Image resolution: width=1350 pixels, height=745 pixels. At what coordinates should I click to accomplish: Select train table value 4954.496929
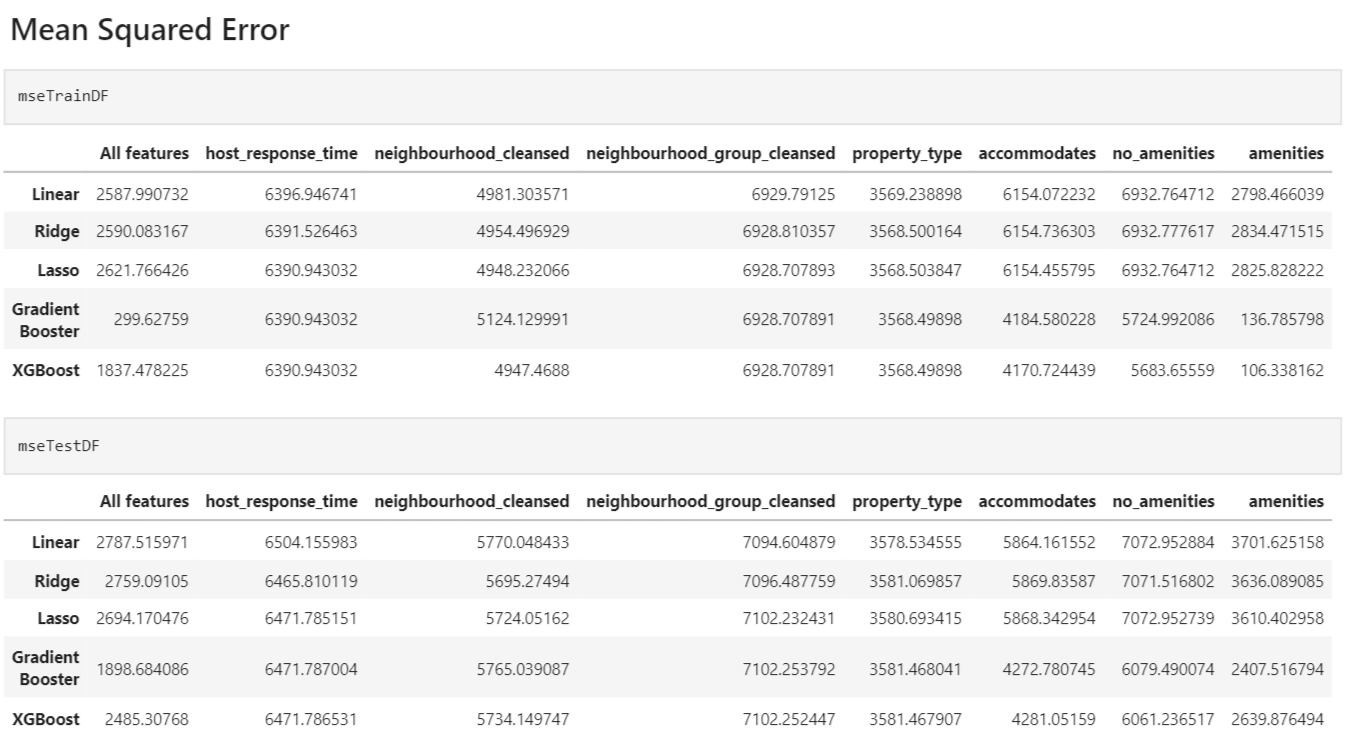coord(523,232)
